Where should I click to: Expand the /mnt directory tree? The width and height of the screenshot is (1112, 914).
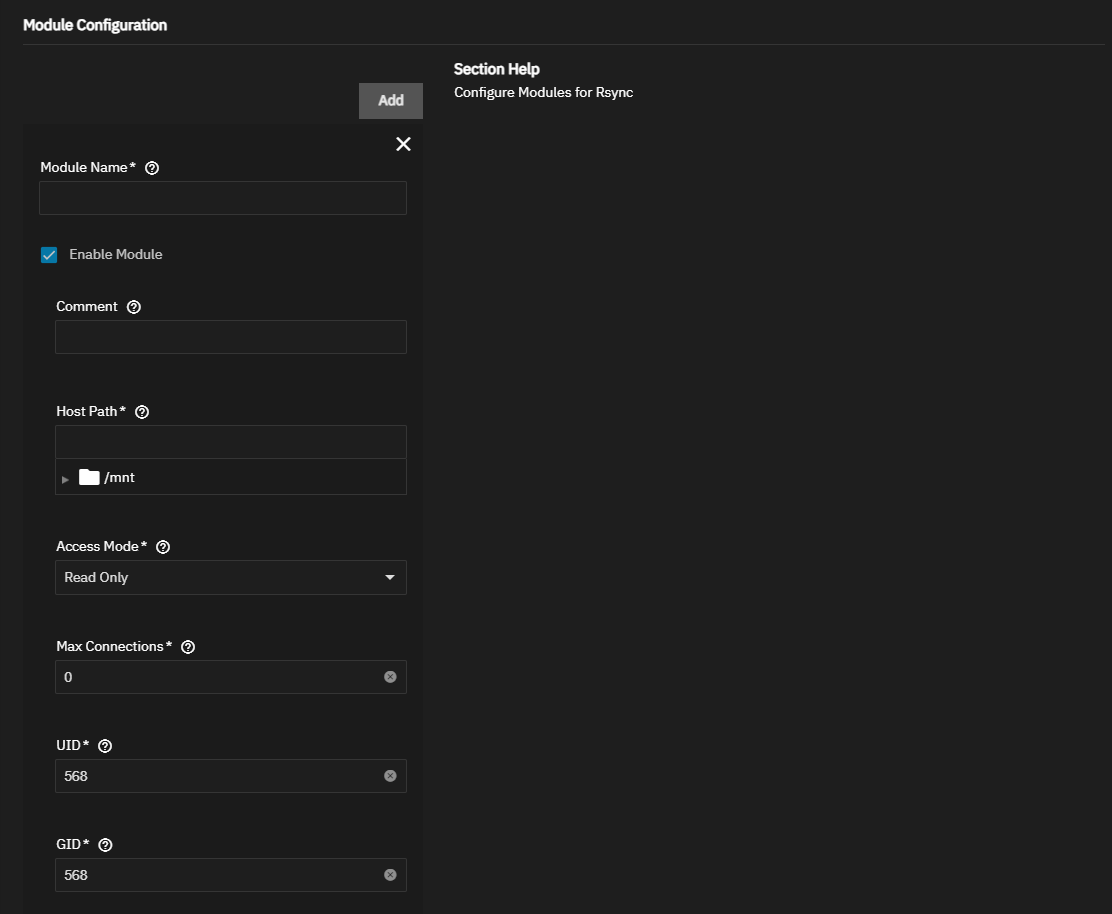pos(66,479)
